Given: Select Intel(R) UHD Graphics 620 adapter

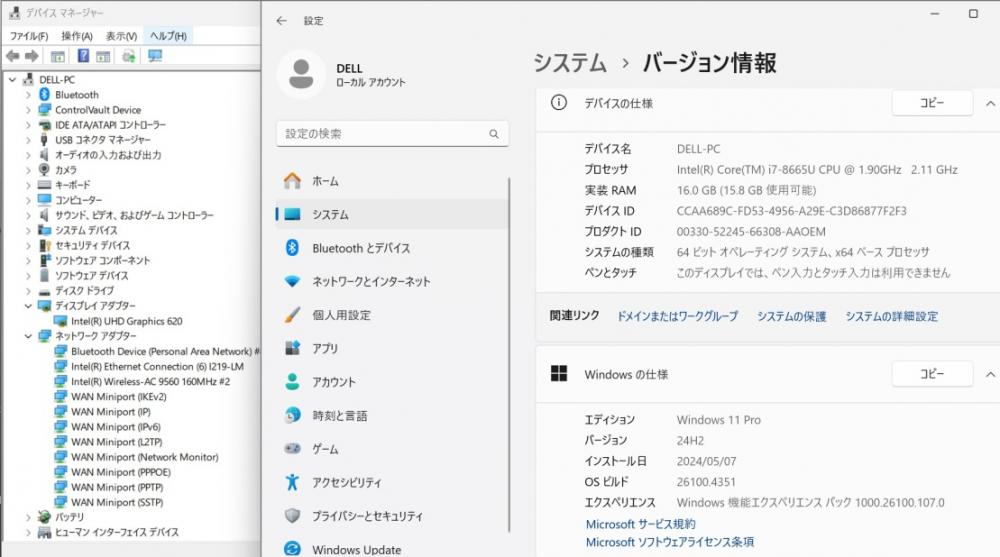Looking at the screenshot, I should (x=126, y=321).
